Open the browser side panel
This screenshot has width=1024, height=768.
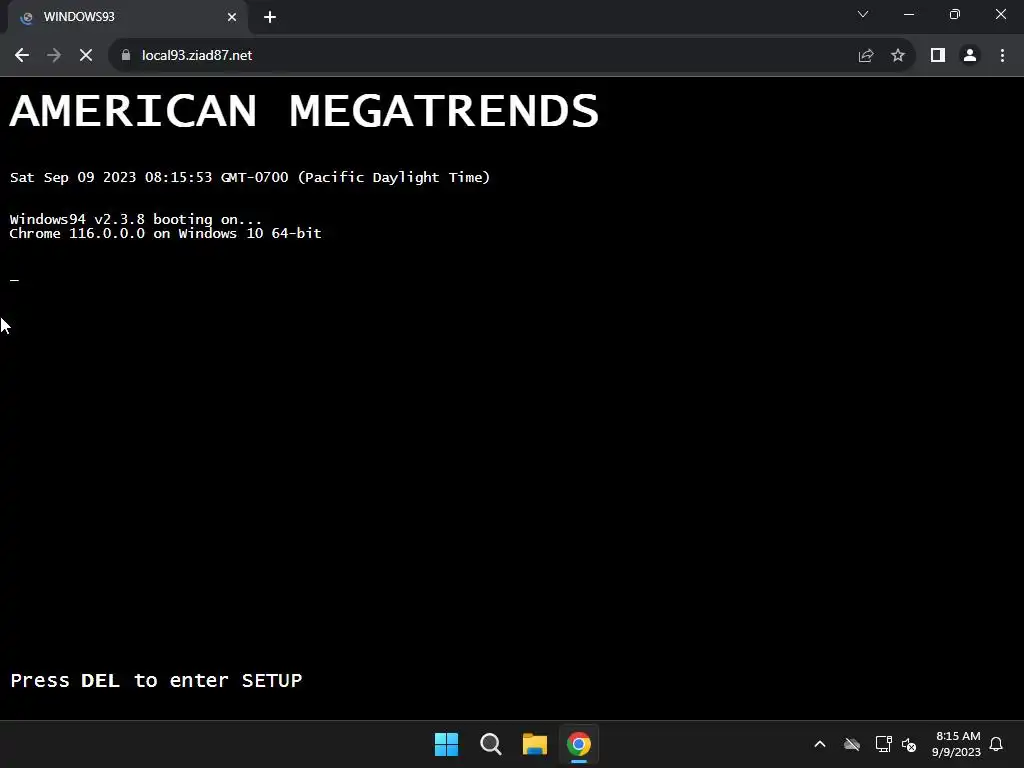pos(938,56)
